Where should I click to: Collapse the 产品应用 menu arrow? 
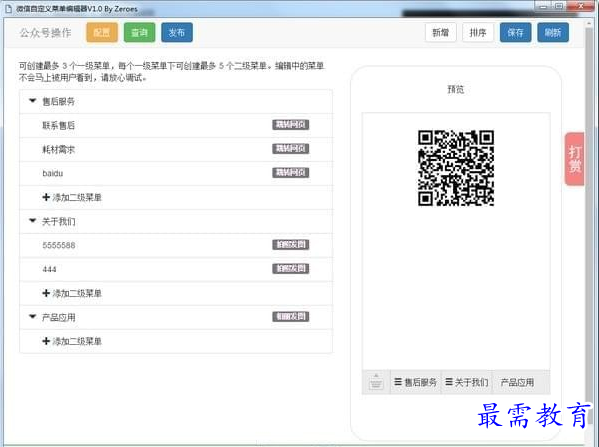point(32,317)
